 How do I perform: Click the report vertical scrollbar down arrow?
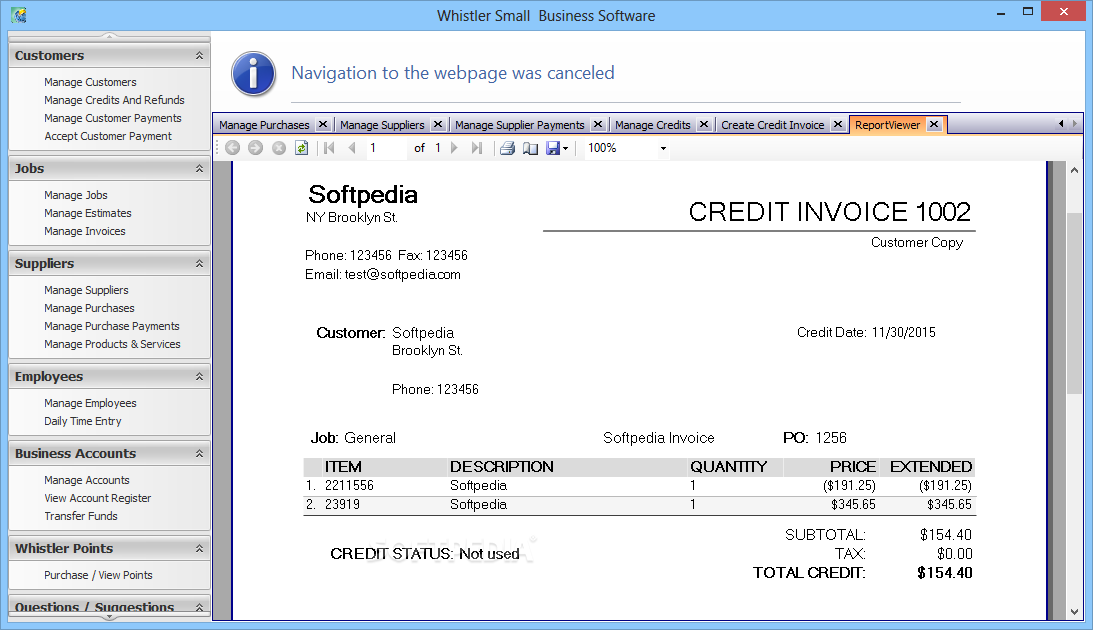(1074, 612)
